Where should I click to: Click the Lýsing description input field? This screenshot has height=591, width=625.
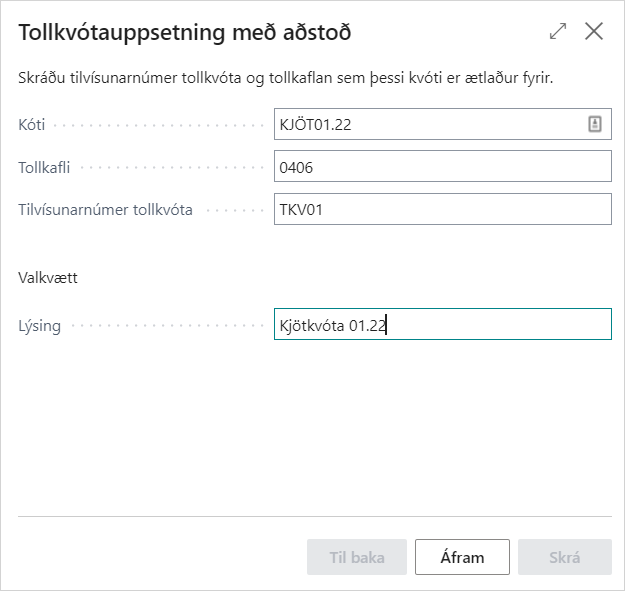[x=441, y=324]
